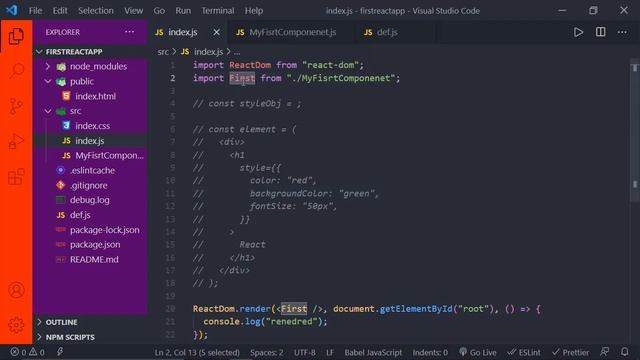Screen dimensions: 640x360
Task: Change Spaces: 2 indentation setting
Action: [267, 352]
